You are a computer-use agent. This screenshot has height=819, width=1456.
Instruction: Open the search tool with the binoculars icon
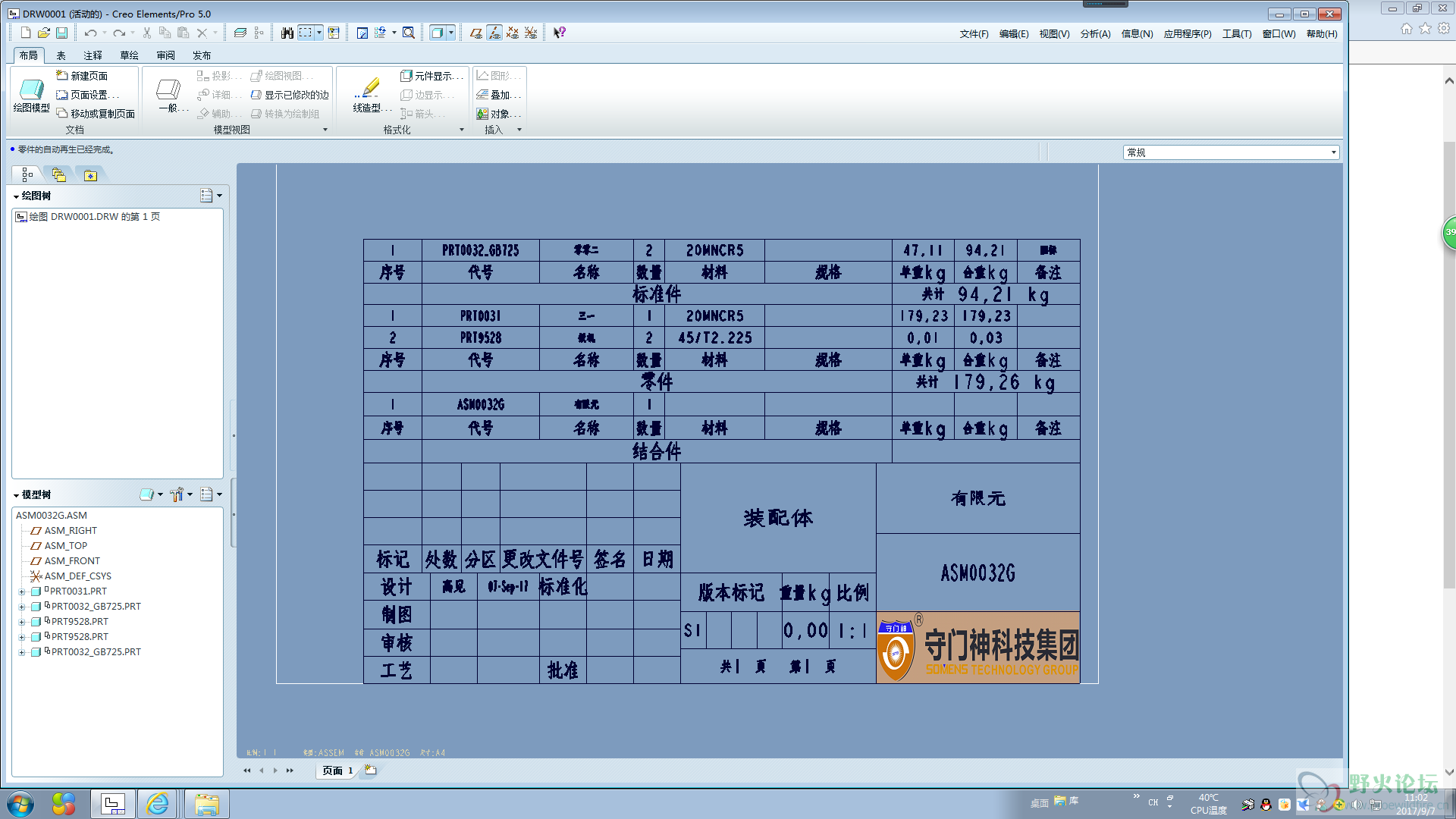pyautogui.click(x=287, y=33)
